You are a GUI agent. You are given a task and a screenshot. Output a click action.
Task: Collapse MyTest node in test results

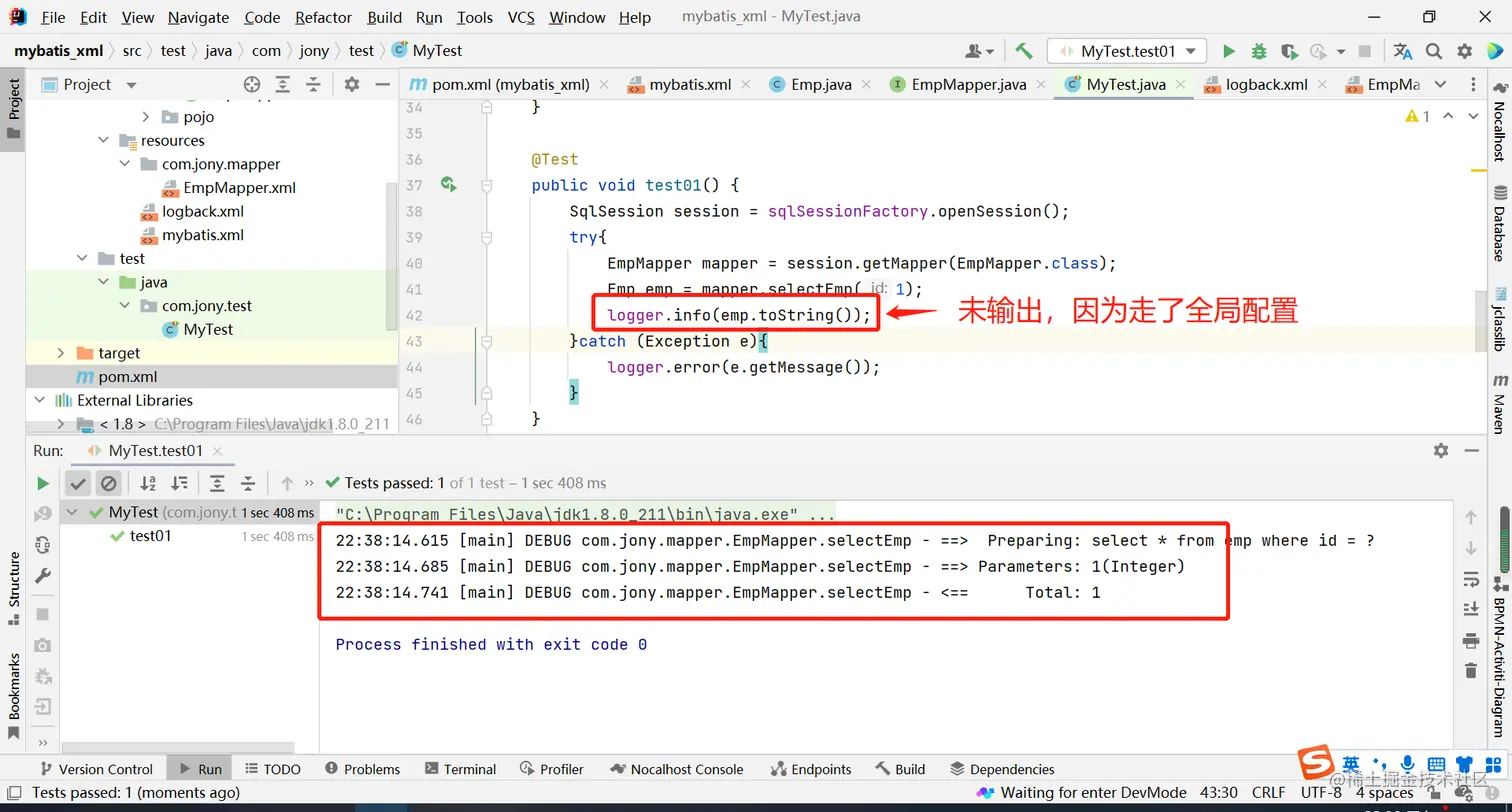click(x=72, y=512)
